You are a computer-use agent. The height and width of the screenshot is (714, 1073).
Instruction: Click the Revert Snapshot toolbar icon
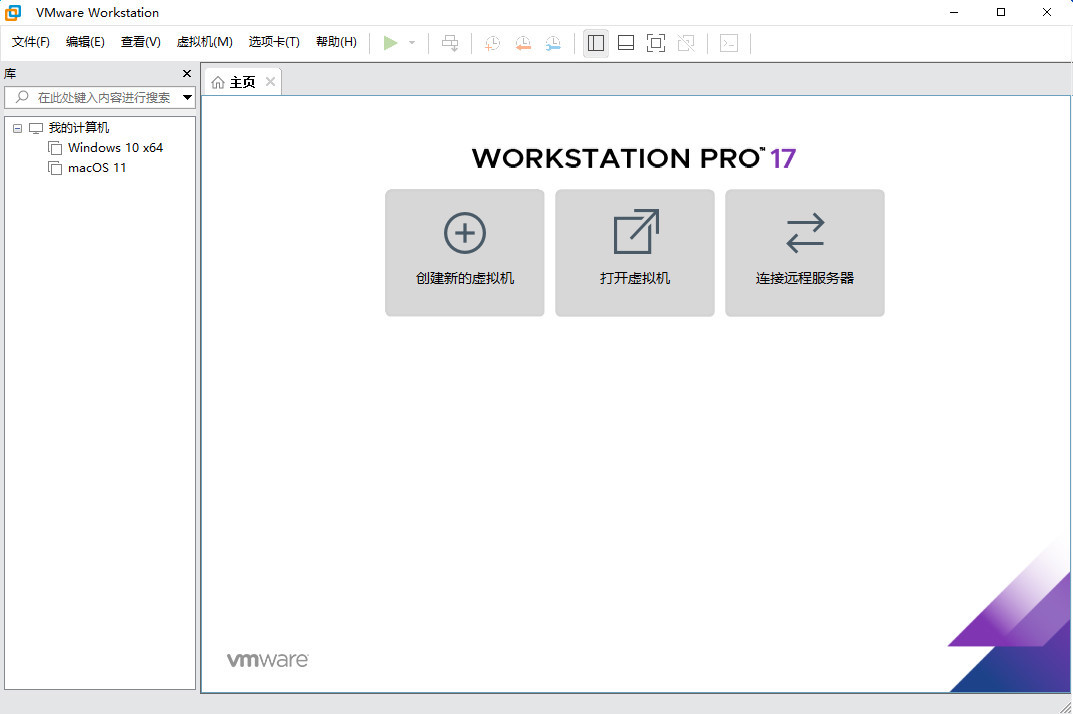[522, 43]
